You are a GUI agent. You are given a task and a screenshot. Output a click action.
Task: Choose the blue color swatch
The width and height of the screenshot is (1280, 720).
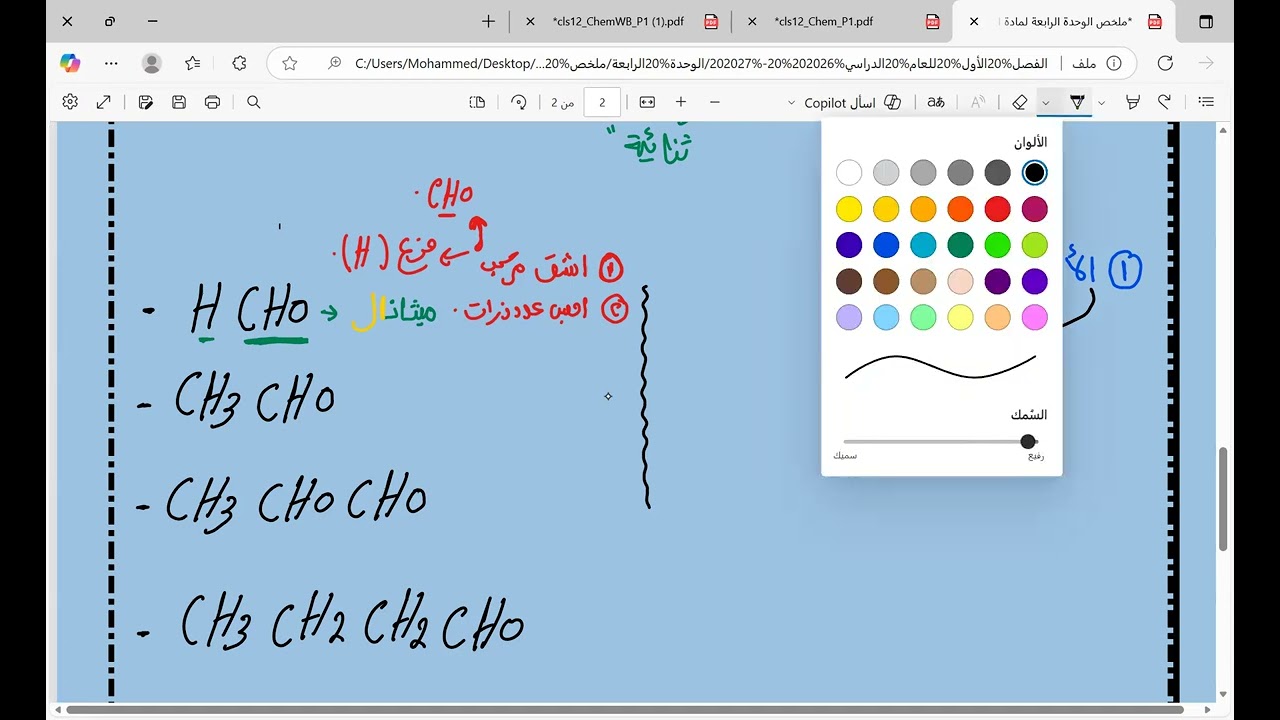click(886, 245)
